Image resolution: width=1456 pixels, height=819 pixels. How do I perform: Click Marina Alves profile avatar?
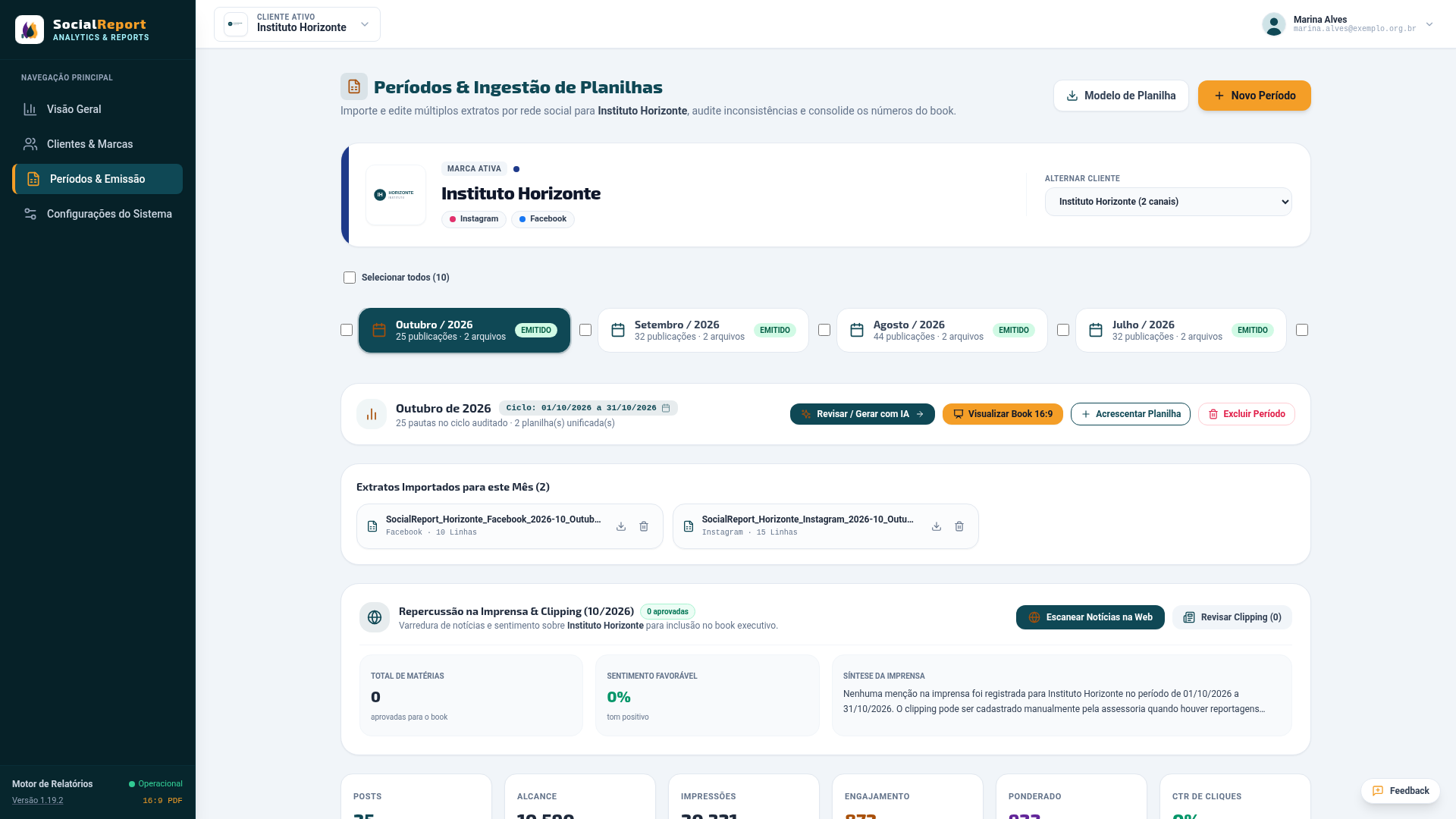pos(1274,24)
